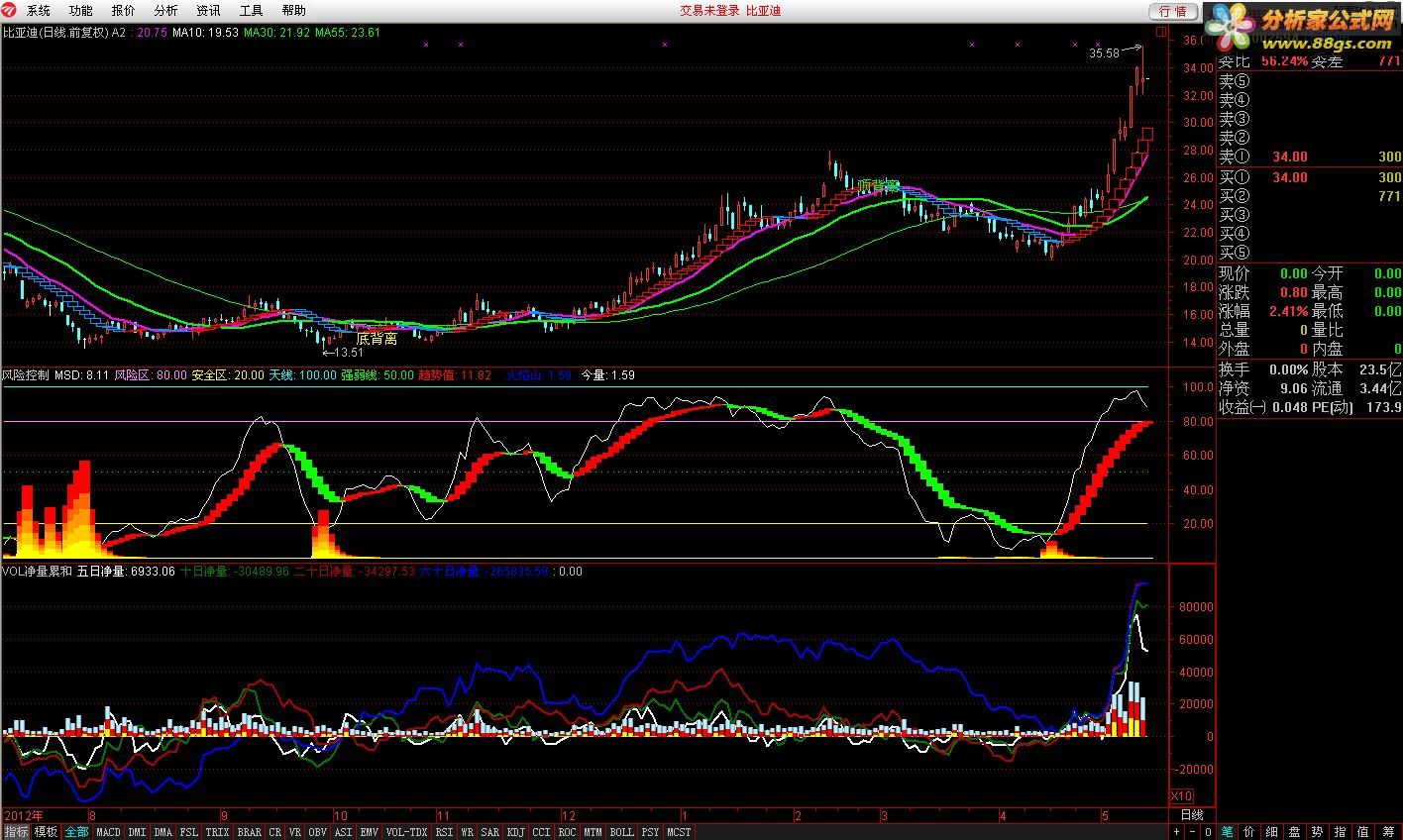Click the 风险控制 indicator name
Image resolution: width=1403 pixels, height=840 pixels.
(x=26, y=375)
